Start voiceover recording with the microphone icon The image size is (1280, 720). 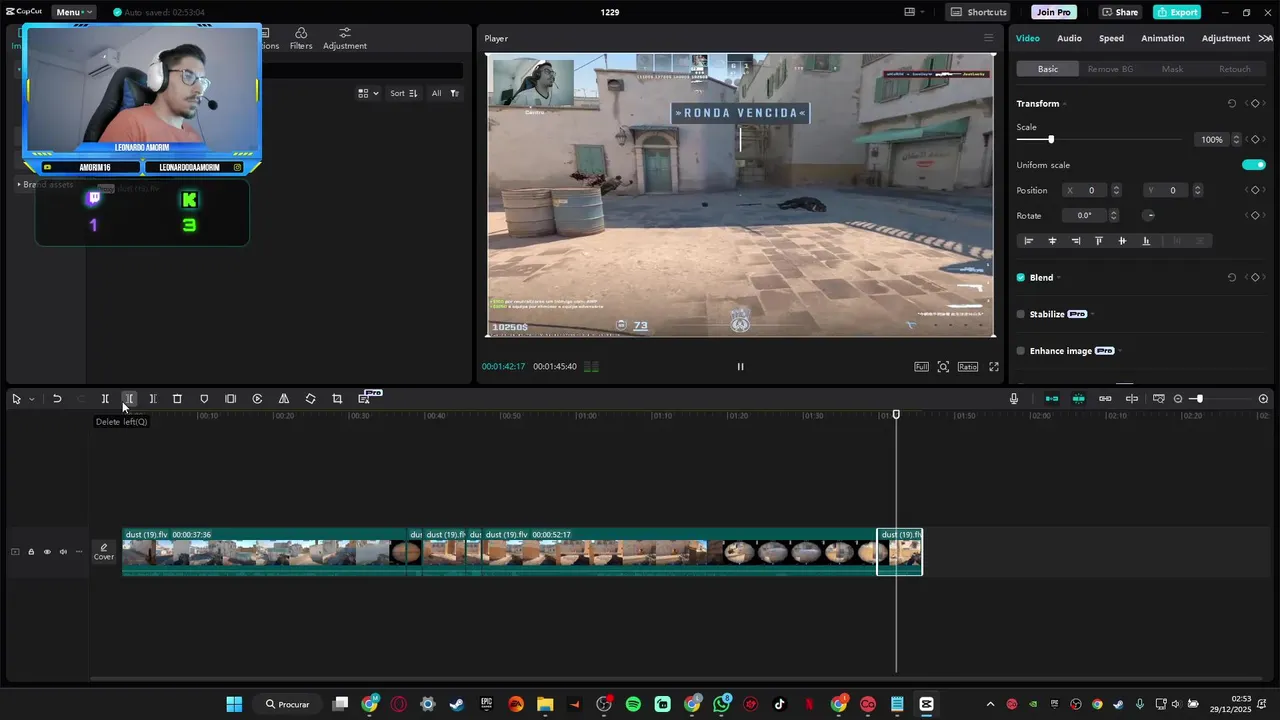pos(1014,399)
